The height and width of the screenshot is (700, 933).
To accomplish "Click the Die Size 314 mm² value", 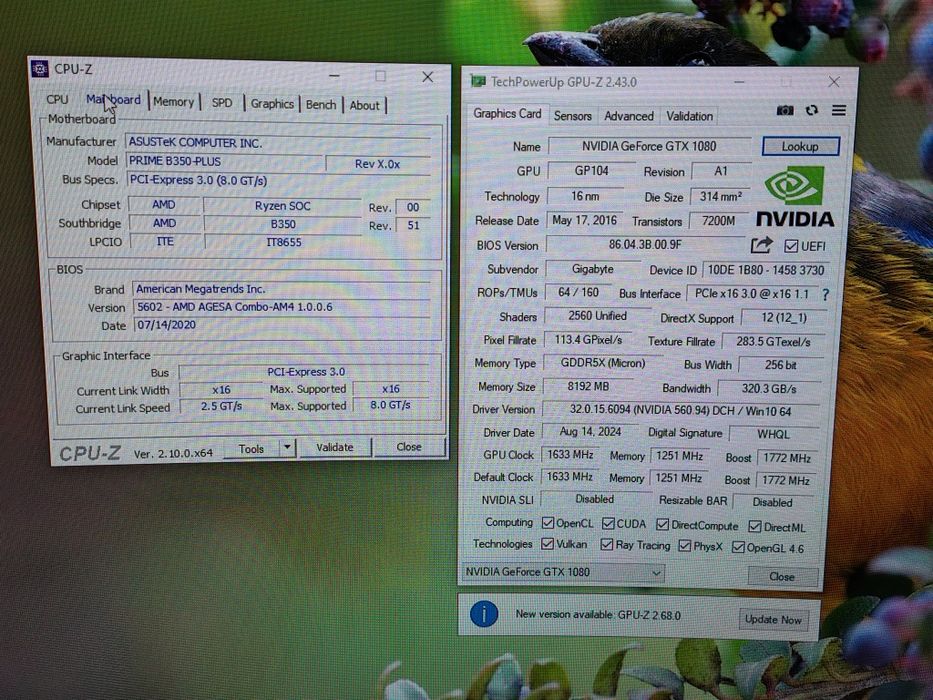I will point(721,197).
